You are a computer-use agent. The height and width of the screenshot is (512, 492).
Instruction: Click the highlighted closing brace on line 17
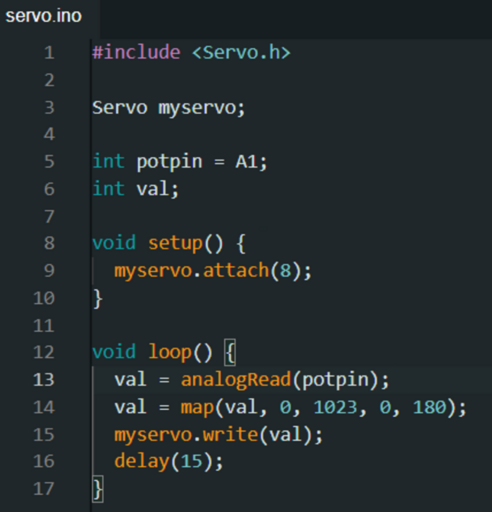coord(98,489)
